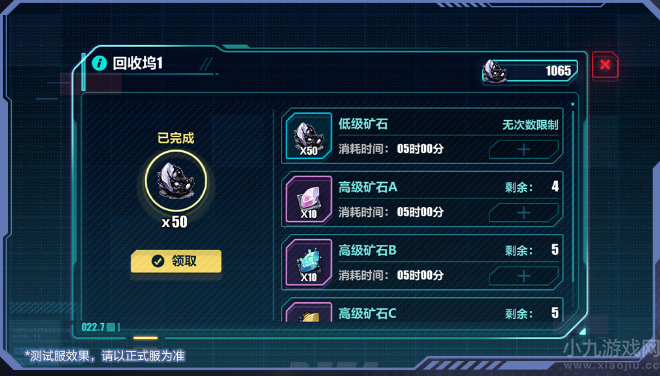This screenshot has height=376, width=660.
Task: Click the completed ore reward circle
Action: (176, 181)
